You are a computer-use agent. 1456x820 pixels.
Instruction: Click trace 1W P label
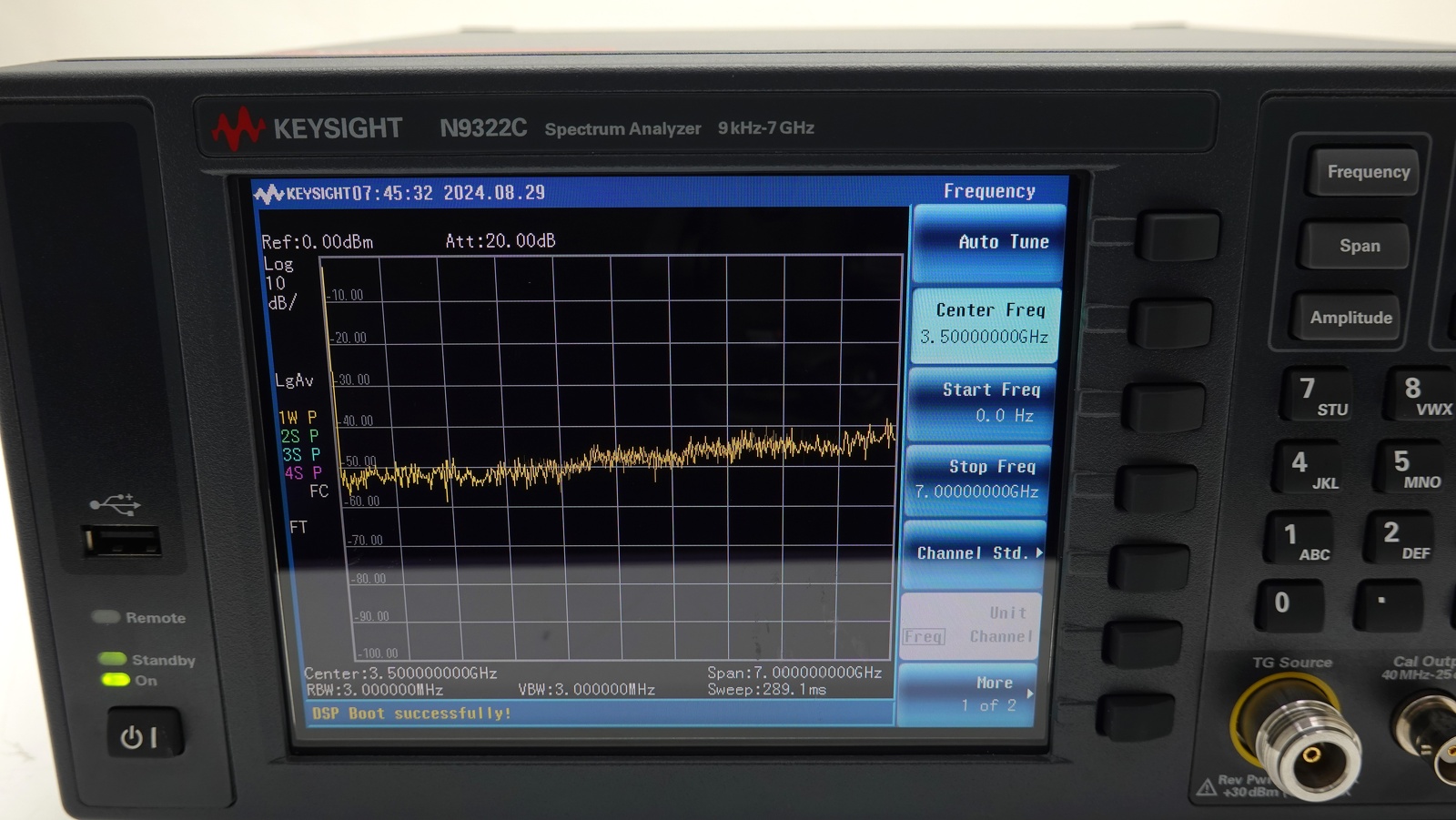click(x=298, y=418)
